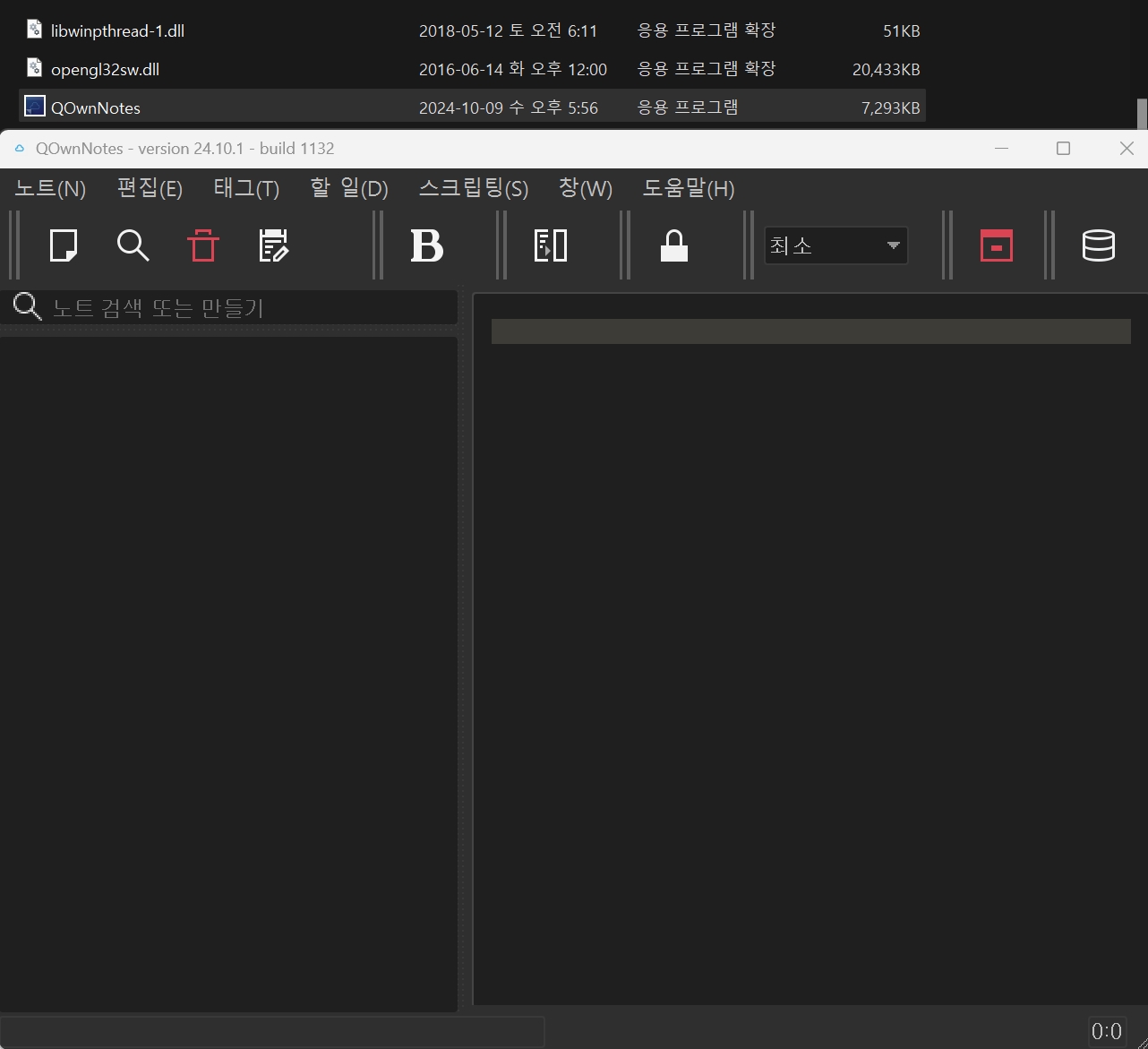
Task: Click the QOwnNotes title bar app icon
Action: tap(20, 149)
